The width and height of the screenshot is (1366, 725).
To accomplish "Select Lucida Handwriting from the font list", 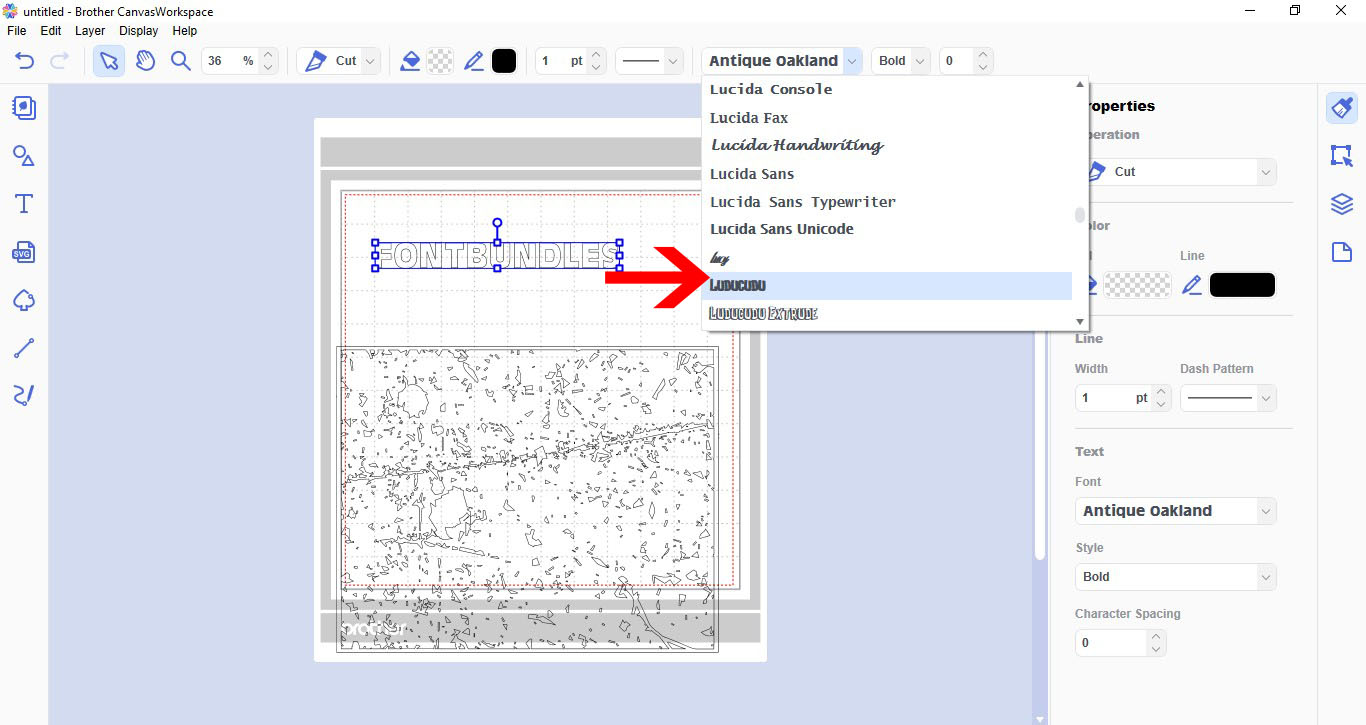I will coord(795,144).
